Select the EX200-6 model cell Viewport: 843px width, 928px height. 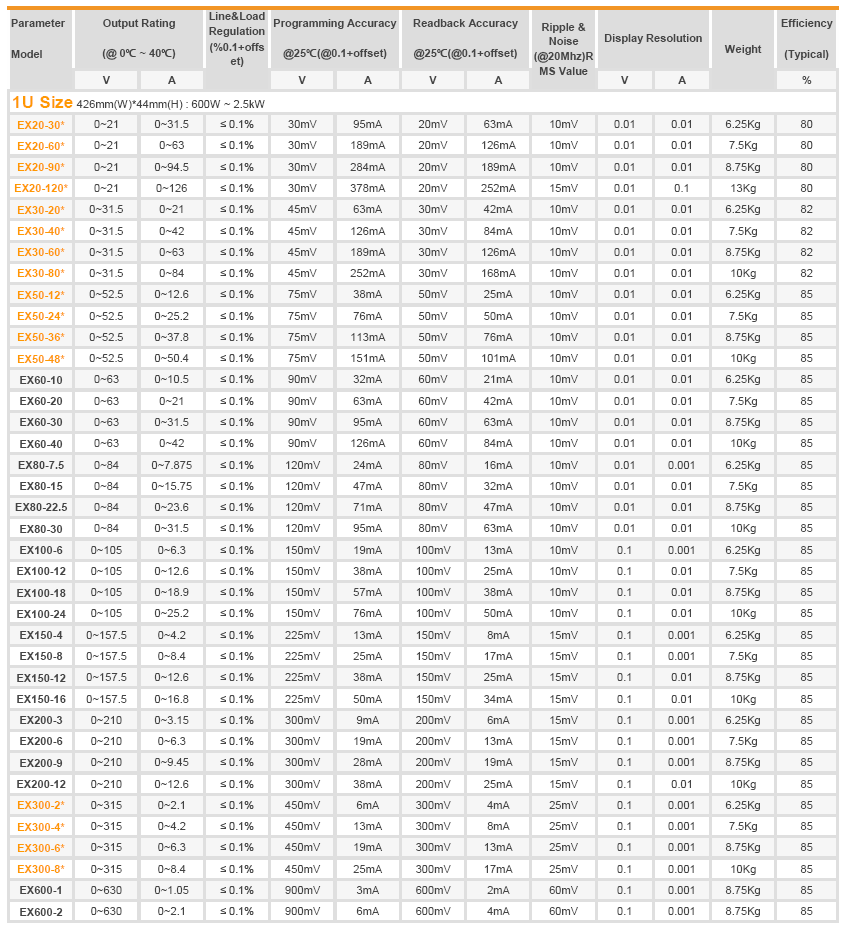[x=41, y=741]
